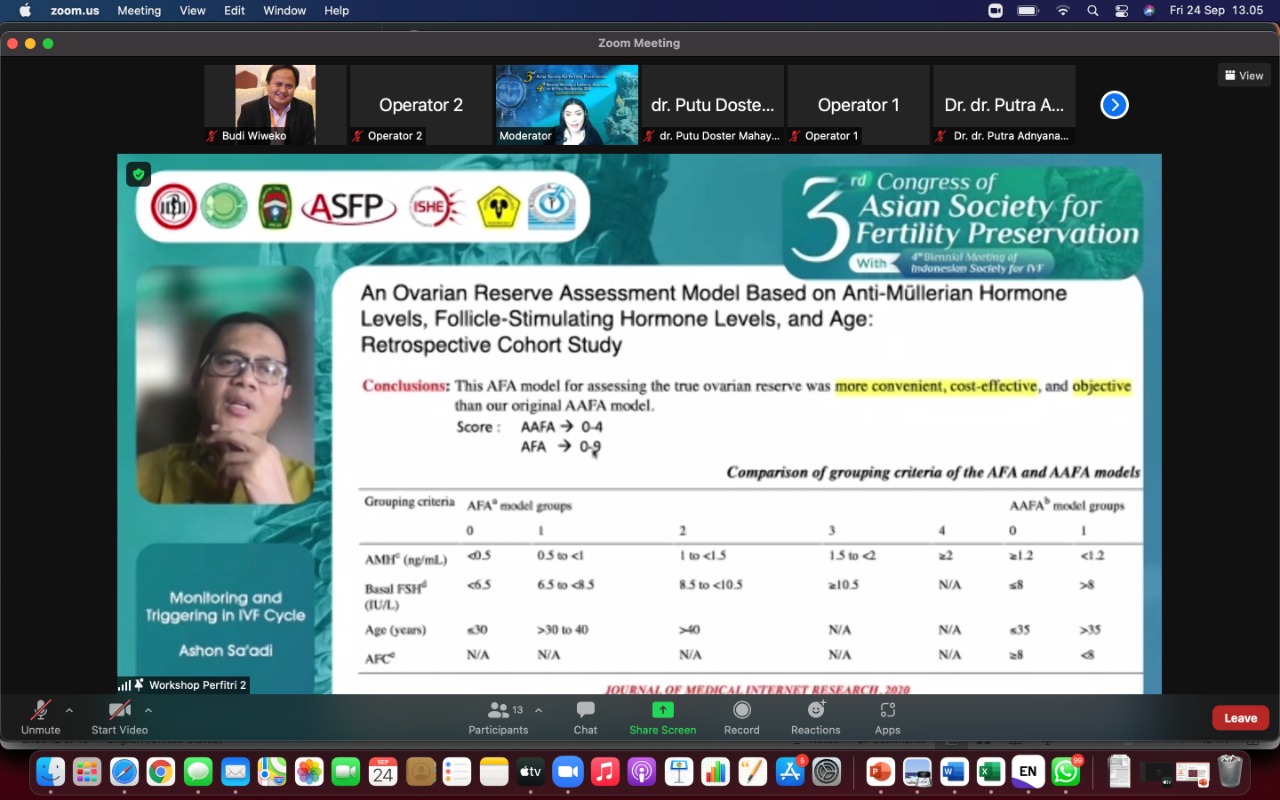Toggle Start Video on
The image size is (1280, 800).
(119, 716)
